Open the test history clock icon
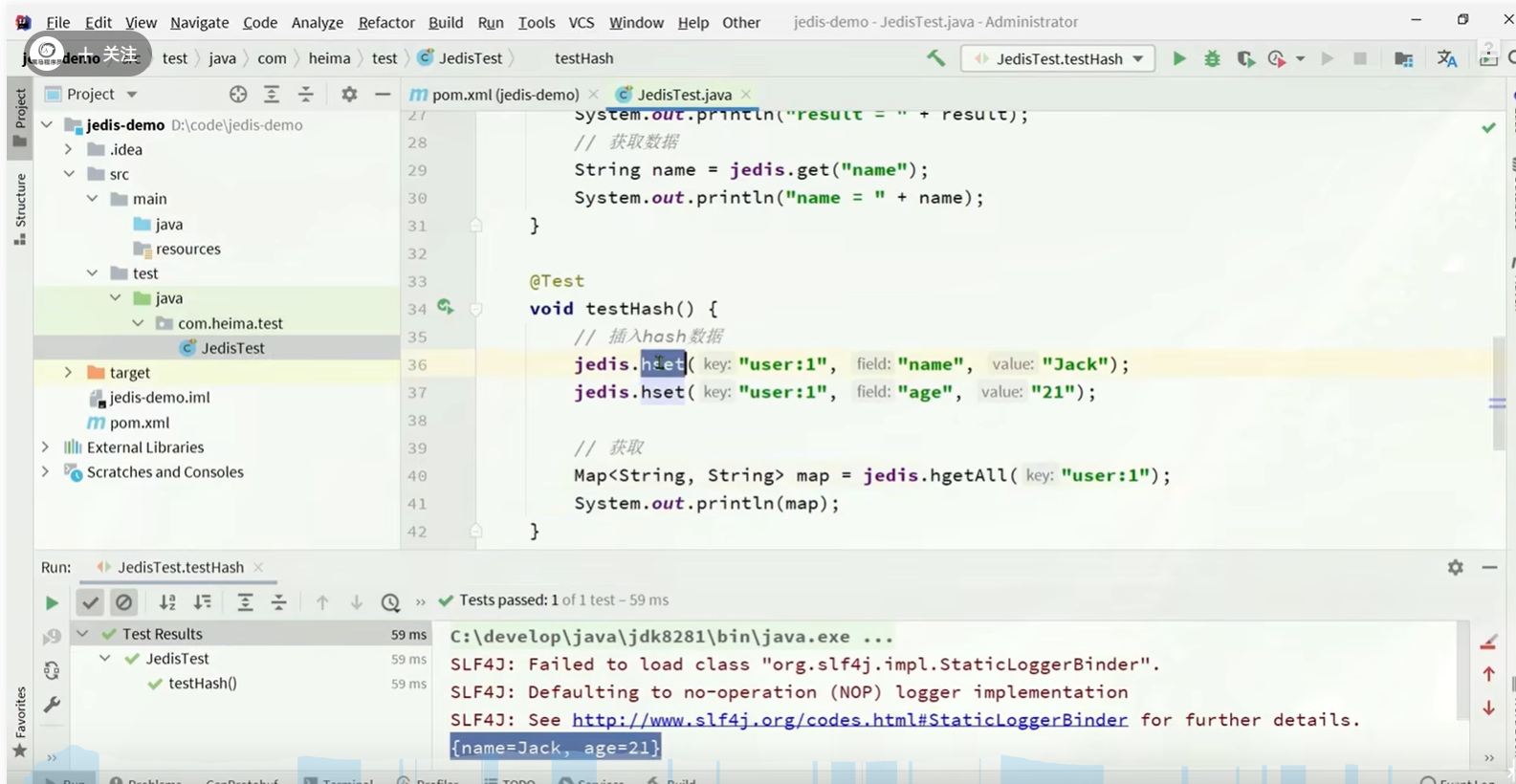Screen dimensions: 1516x784 390,602
